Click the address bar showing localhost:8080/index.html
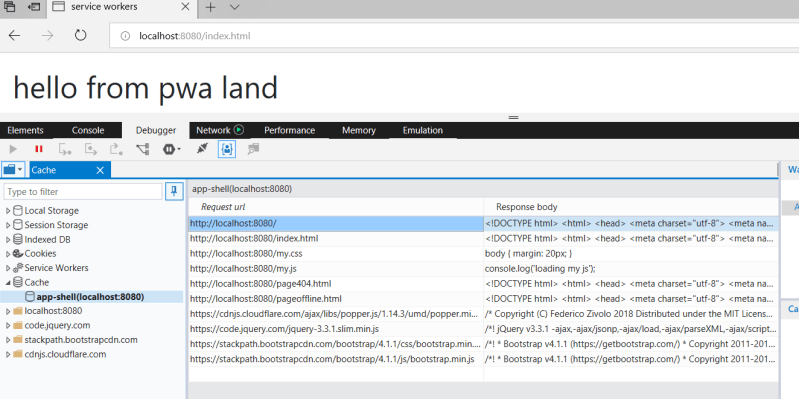Image resolution: width=799 pixels, height=399 pixels. point(454,36)
